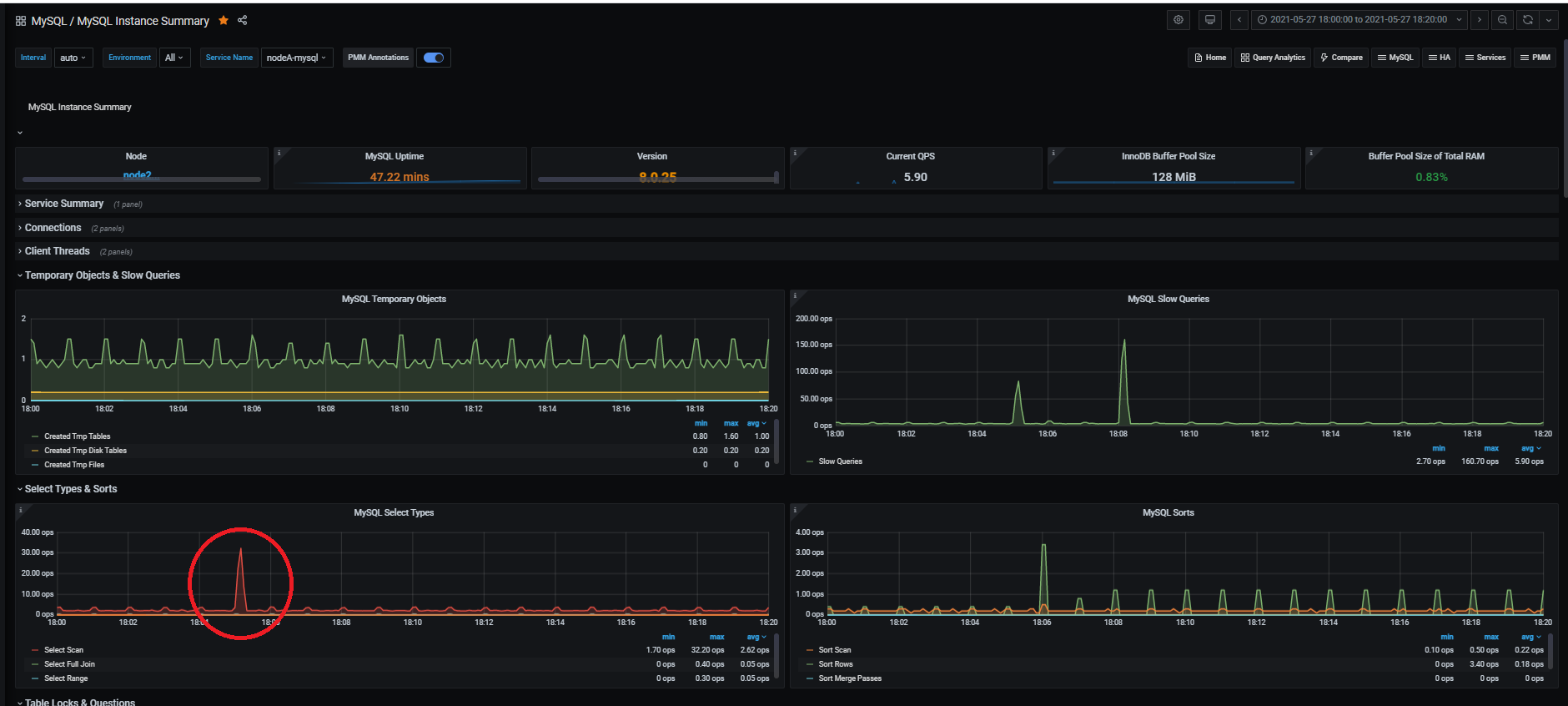This screenshot has width=1568, height=706.
Task: Open dashboard settings gear
Action: [1179, 20]
